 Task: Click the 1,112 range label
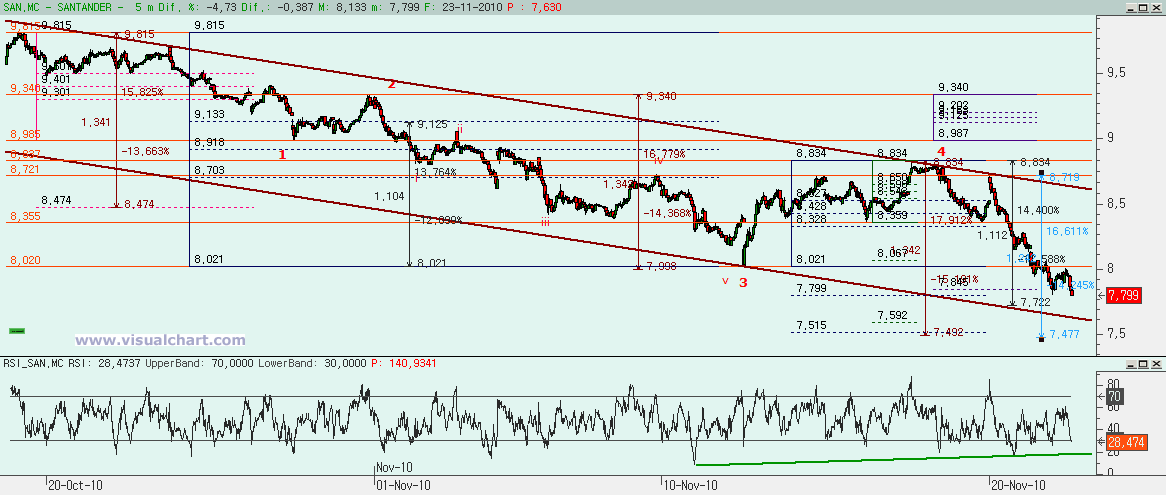coord(991,235)
